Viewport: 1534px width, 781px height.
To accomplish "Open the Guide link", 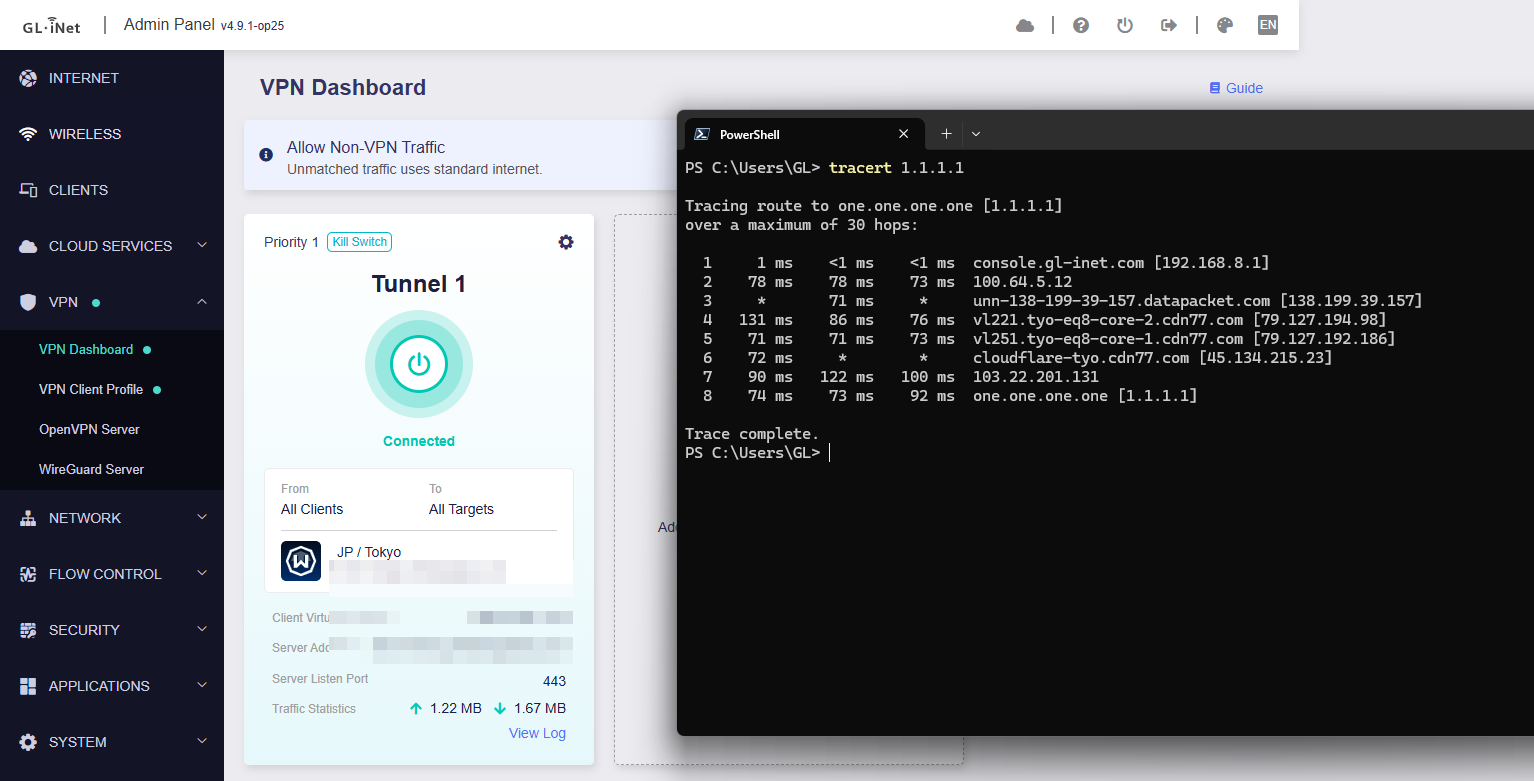I will 1244,88.
